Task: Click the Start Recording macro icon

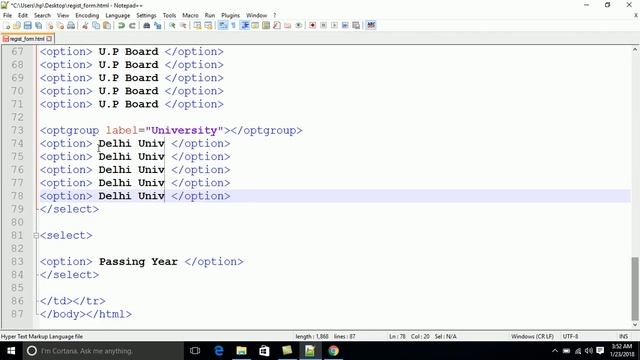Action: pyautogui.click(x=312, y=25)
